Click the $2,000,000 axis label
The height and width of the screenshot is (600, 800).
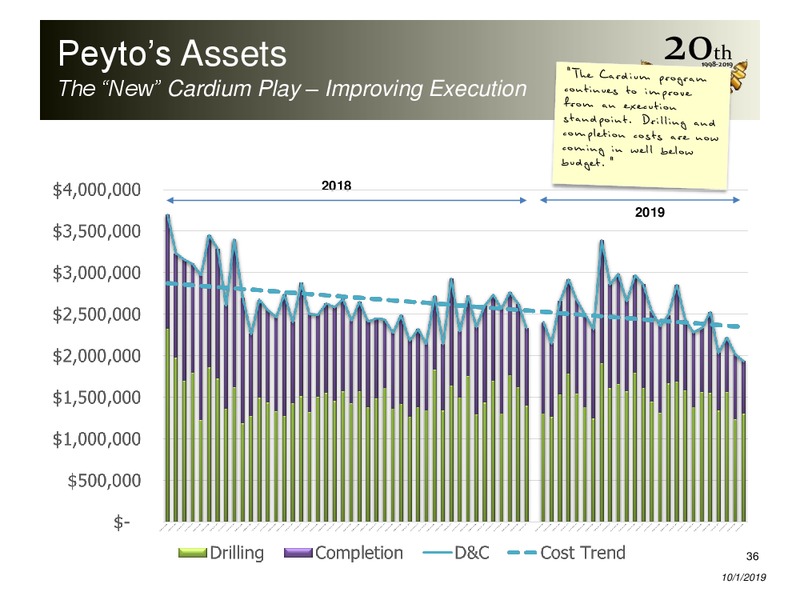pyautogui.click(x=96, y=356)
